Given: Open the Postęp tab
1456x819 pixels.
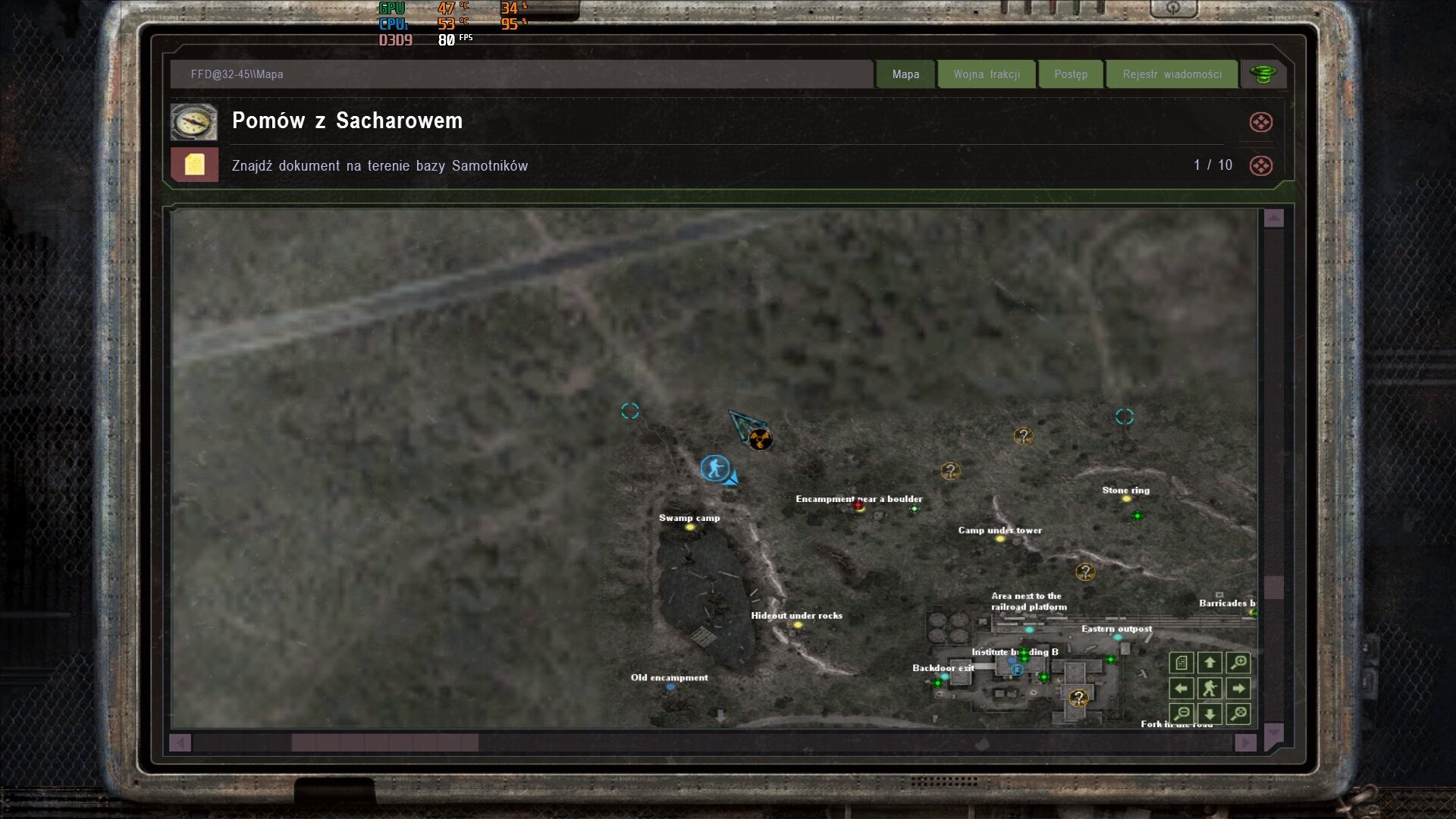Looking at the screenshot, I should click(1070, 74).
